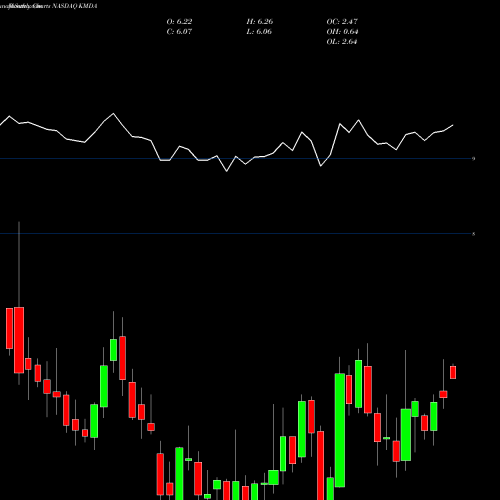
Task: Click the high value H: 6.26
Action: (x=260, y=22)
